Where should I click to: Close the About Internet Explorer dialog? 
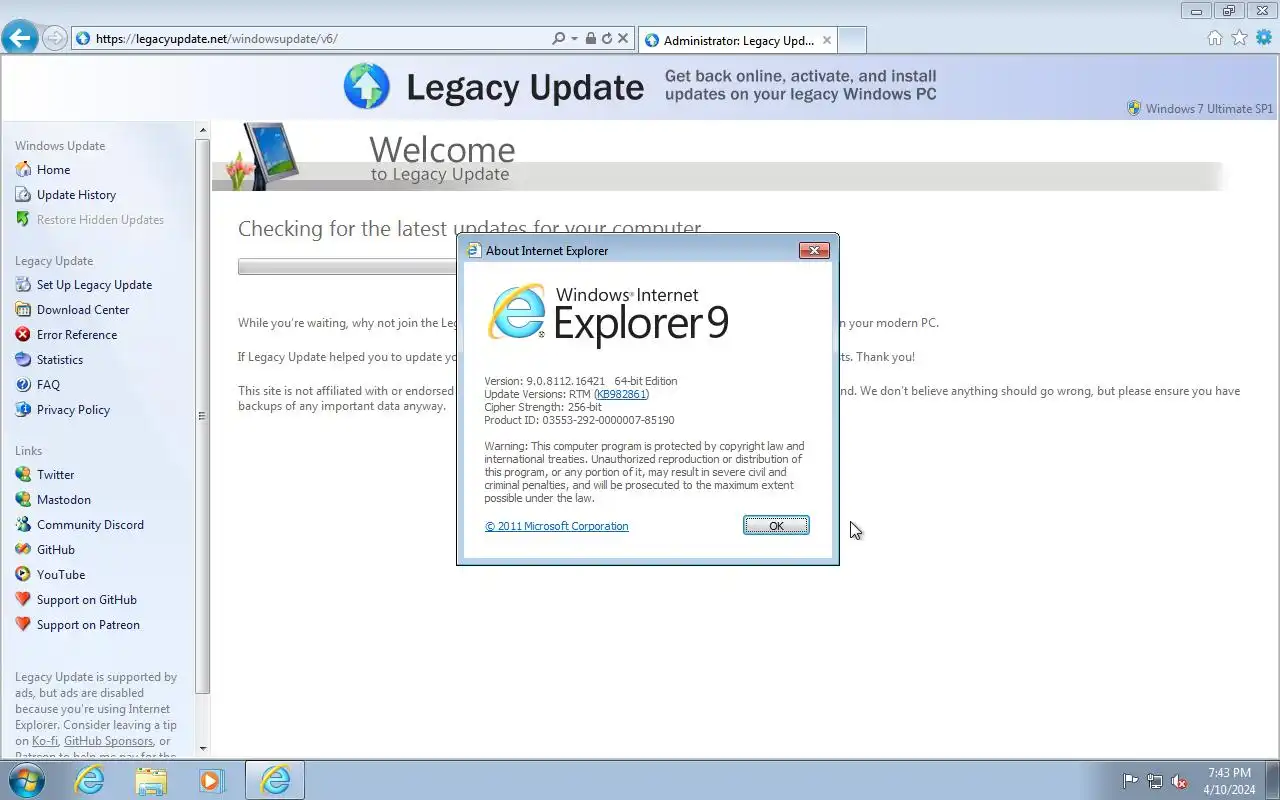click(814, 251)
